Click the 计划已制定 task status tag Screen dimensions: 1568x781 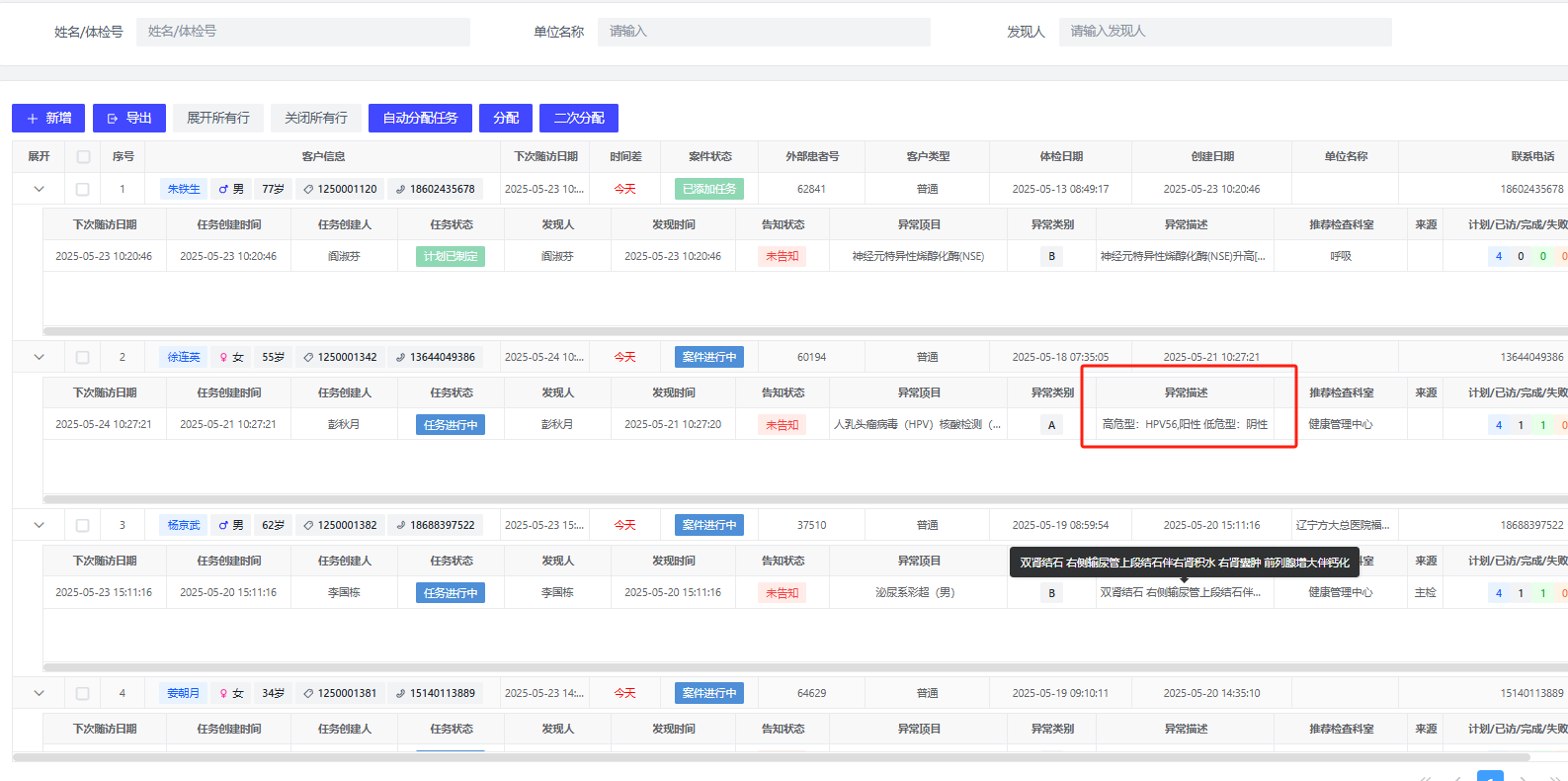(451, 256)
